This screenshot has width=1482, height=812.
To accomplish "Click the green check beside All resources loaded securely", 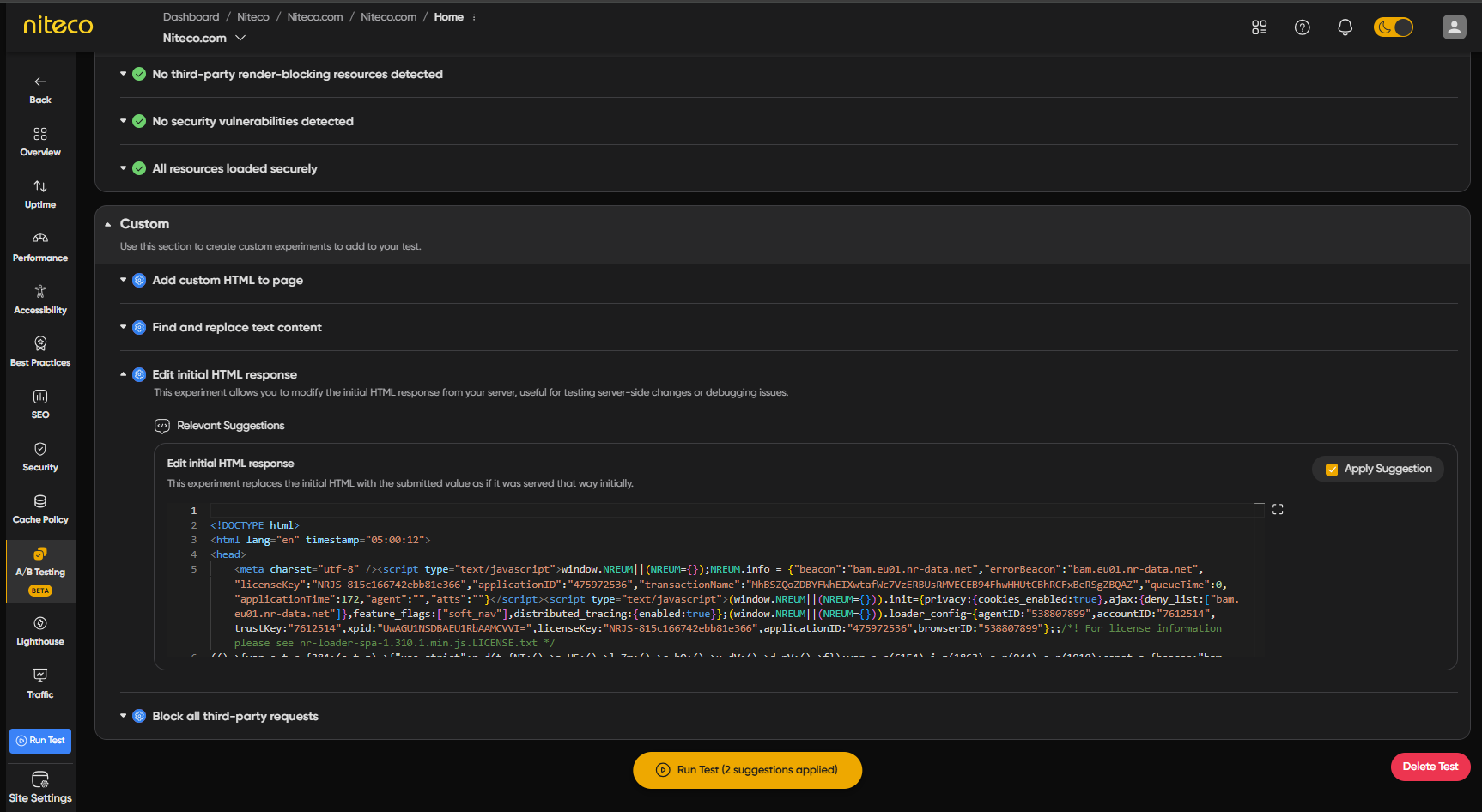I will pos(139,168).
